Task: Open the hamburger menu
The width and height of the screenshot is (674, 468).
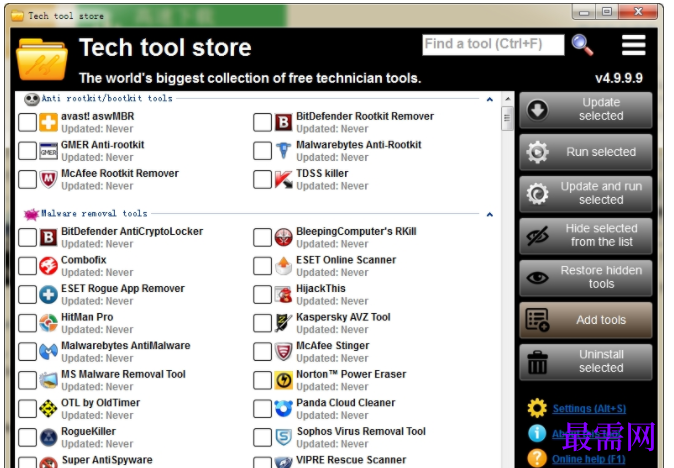Action: click(634, 45)
